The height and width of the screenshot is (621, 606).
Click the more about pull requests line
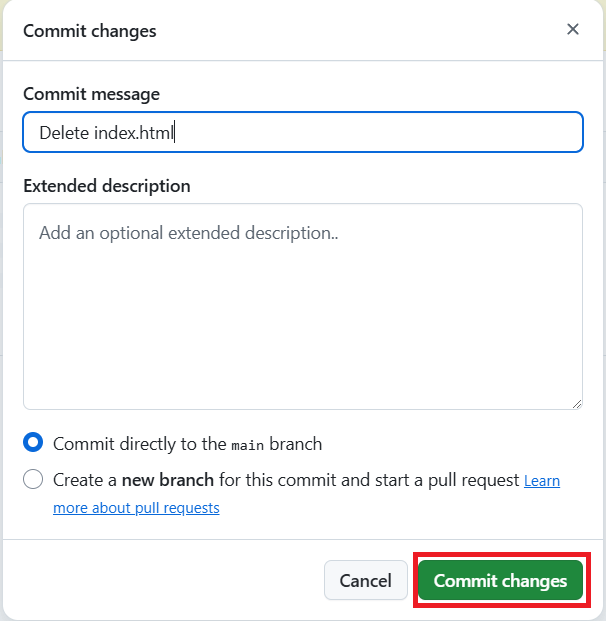click(x=136, y=508)
